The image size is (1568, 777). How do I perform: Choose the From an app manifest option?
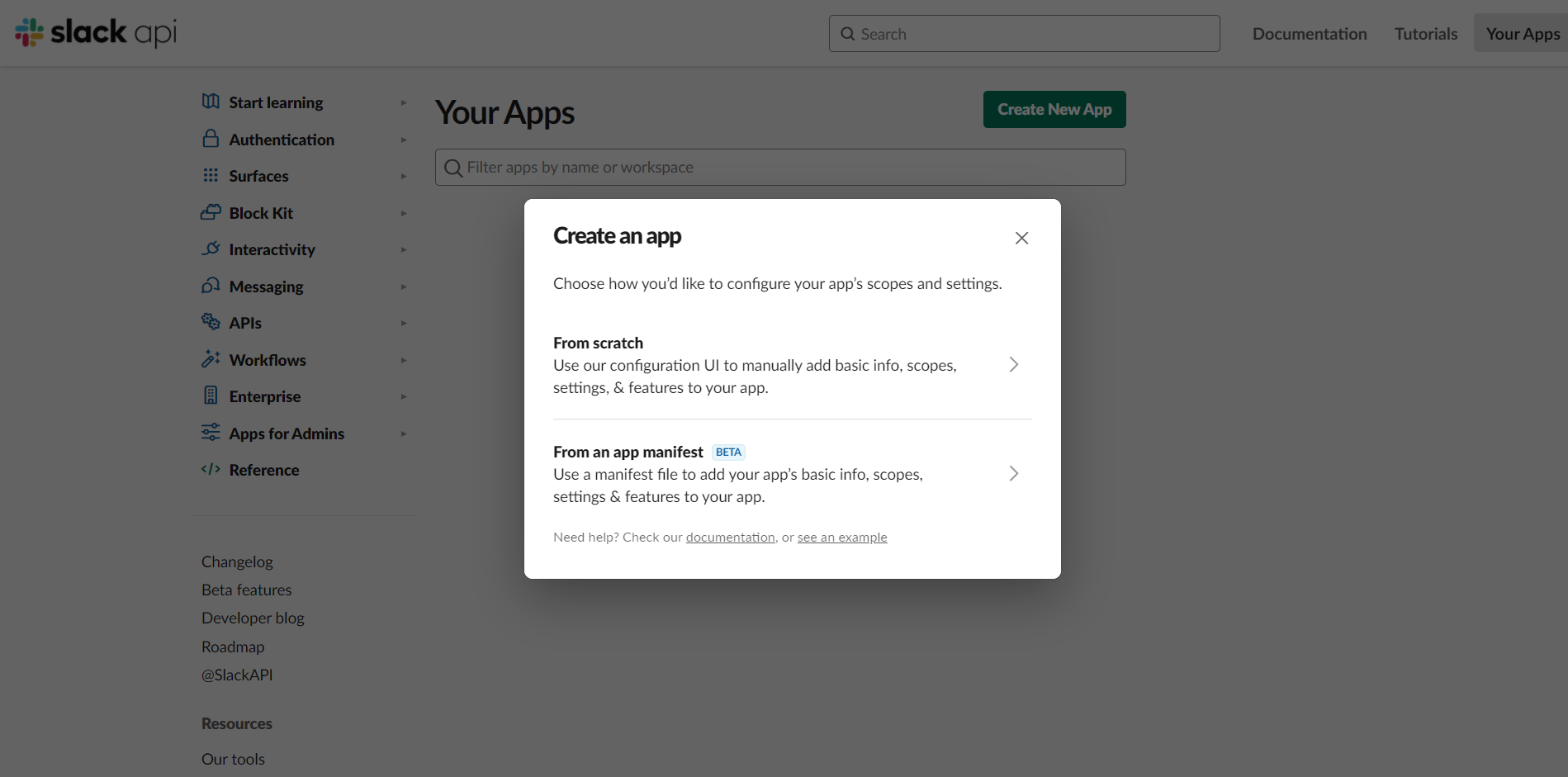(x=792, y=474)
